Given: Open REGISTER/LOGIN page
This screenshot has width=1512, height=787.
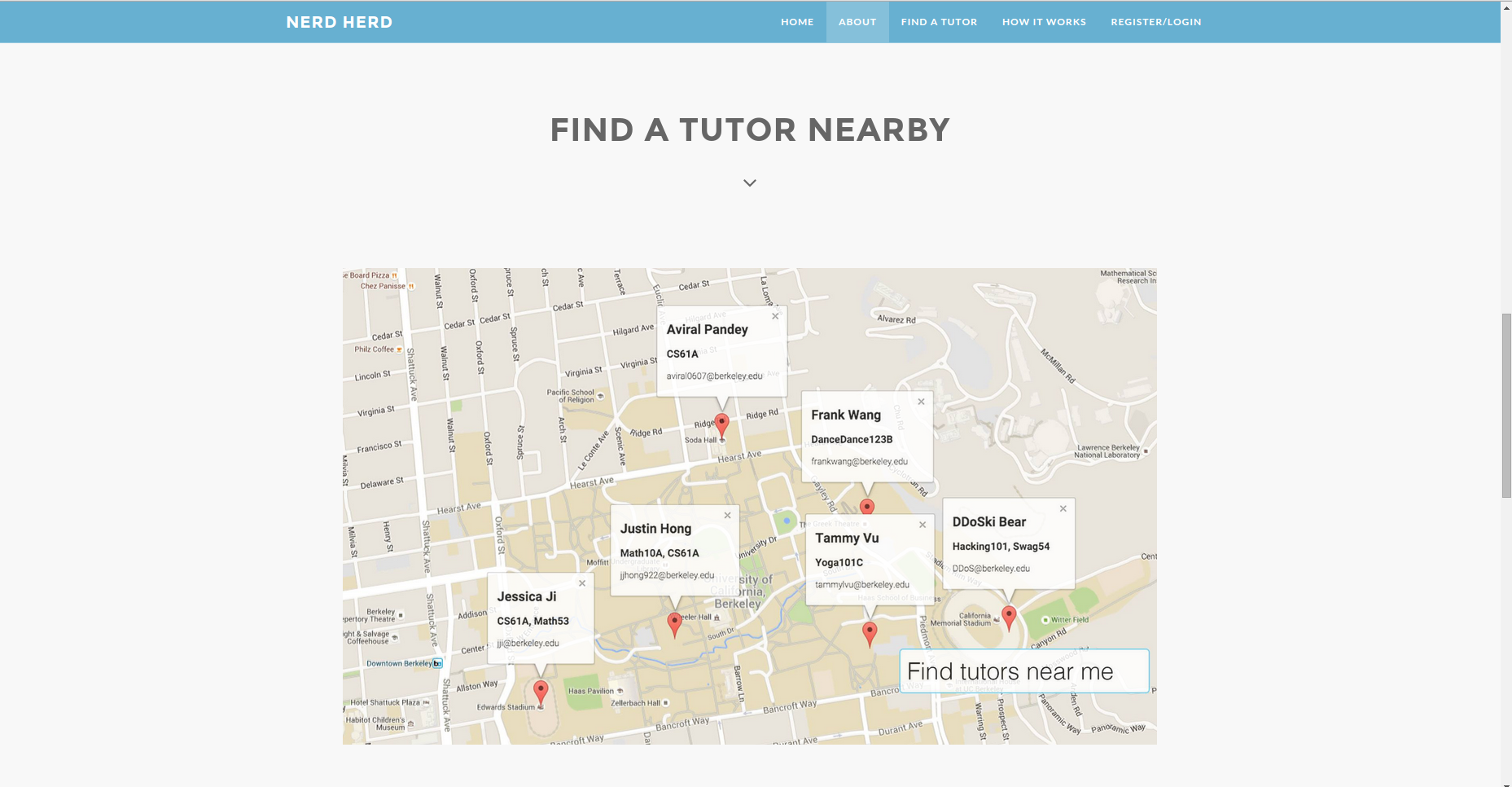Looking at the screenshot, I should 1156,22.
